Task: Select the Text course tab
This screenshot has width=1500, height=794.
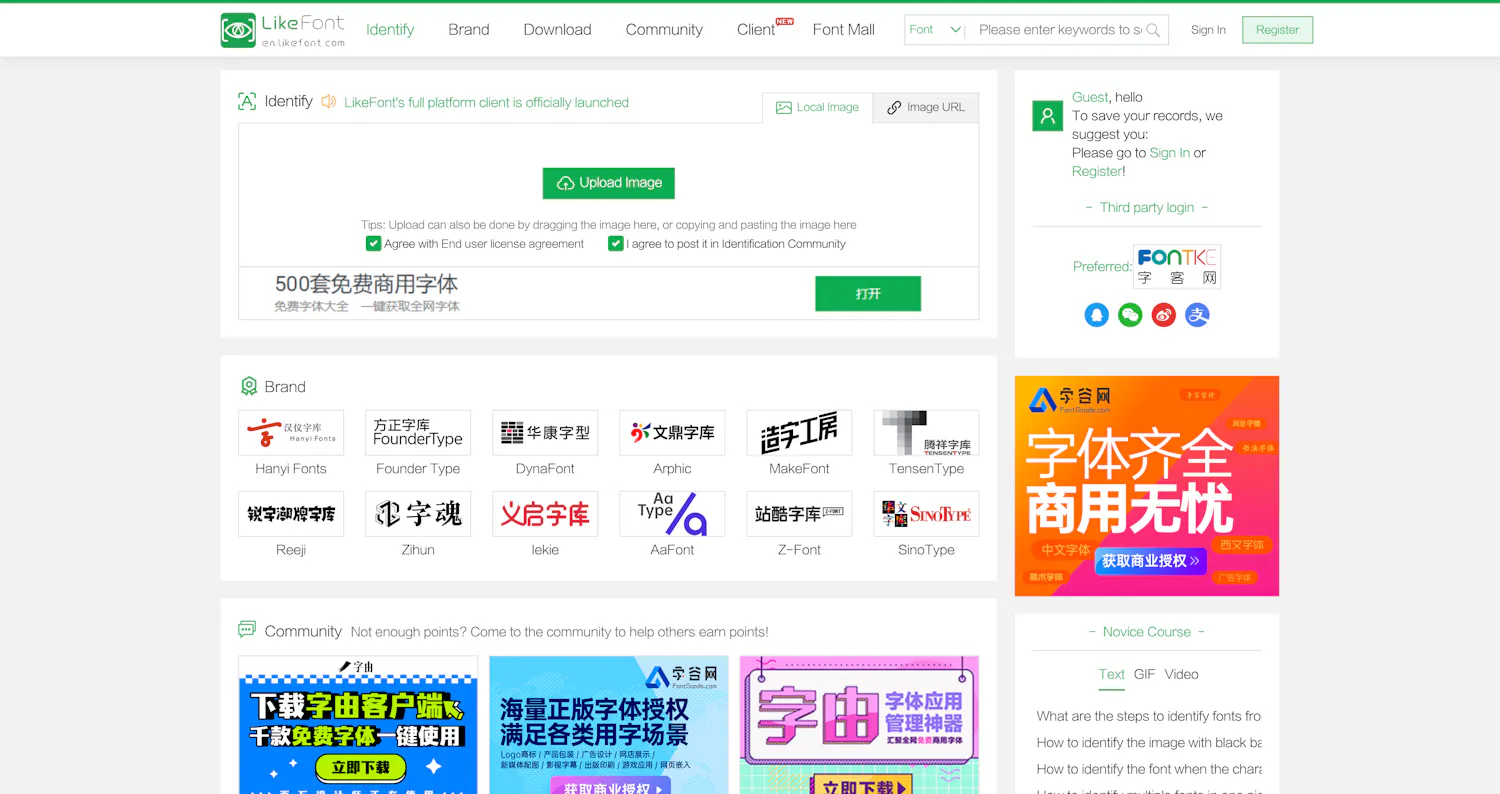Action: point(1112,674)
